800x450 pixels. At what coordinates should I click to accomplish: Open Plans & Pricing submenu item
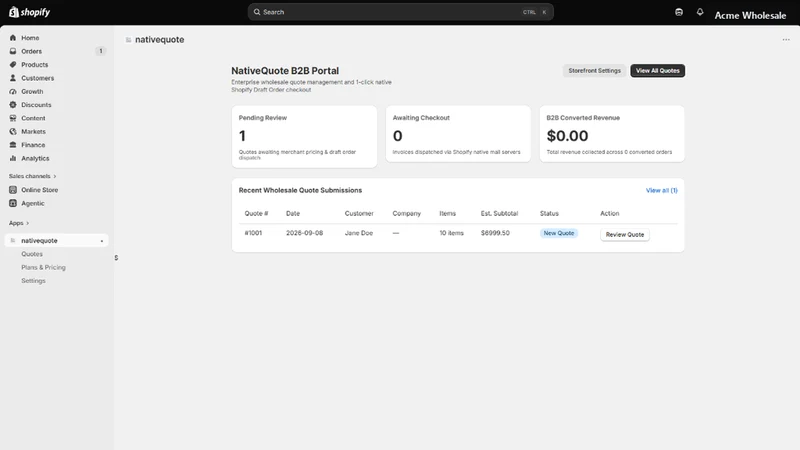pos(43,267)
